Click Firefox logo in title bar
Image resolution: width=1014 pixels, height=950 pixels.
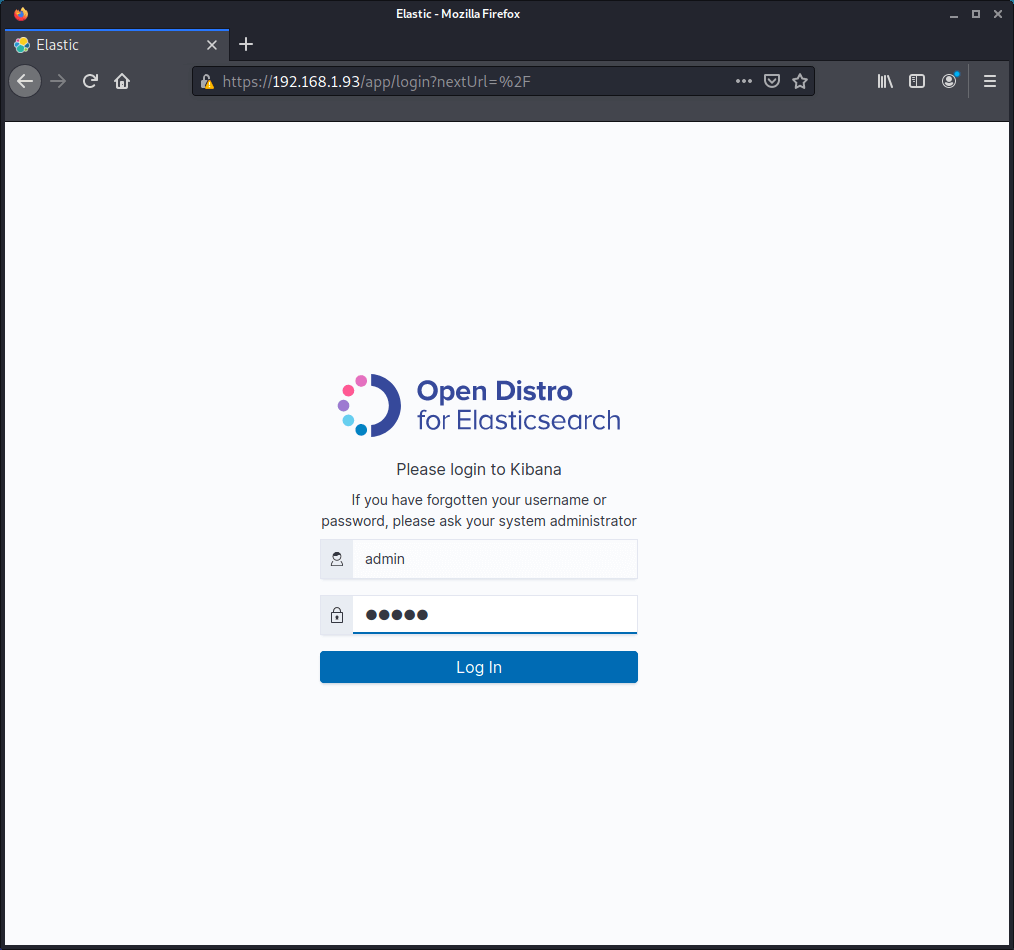click(21, 14)
